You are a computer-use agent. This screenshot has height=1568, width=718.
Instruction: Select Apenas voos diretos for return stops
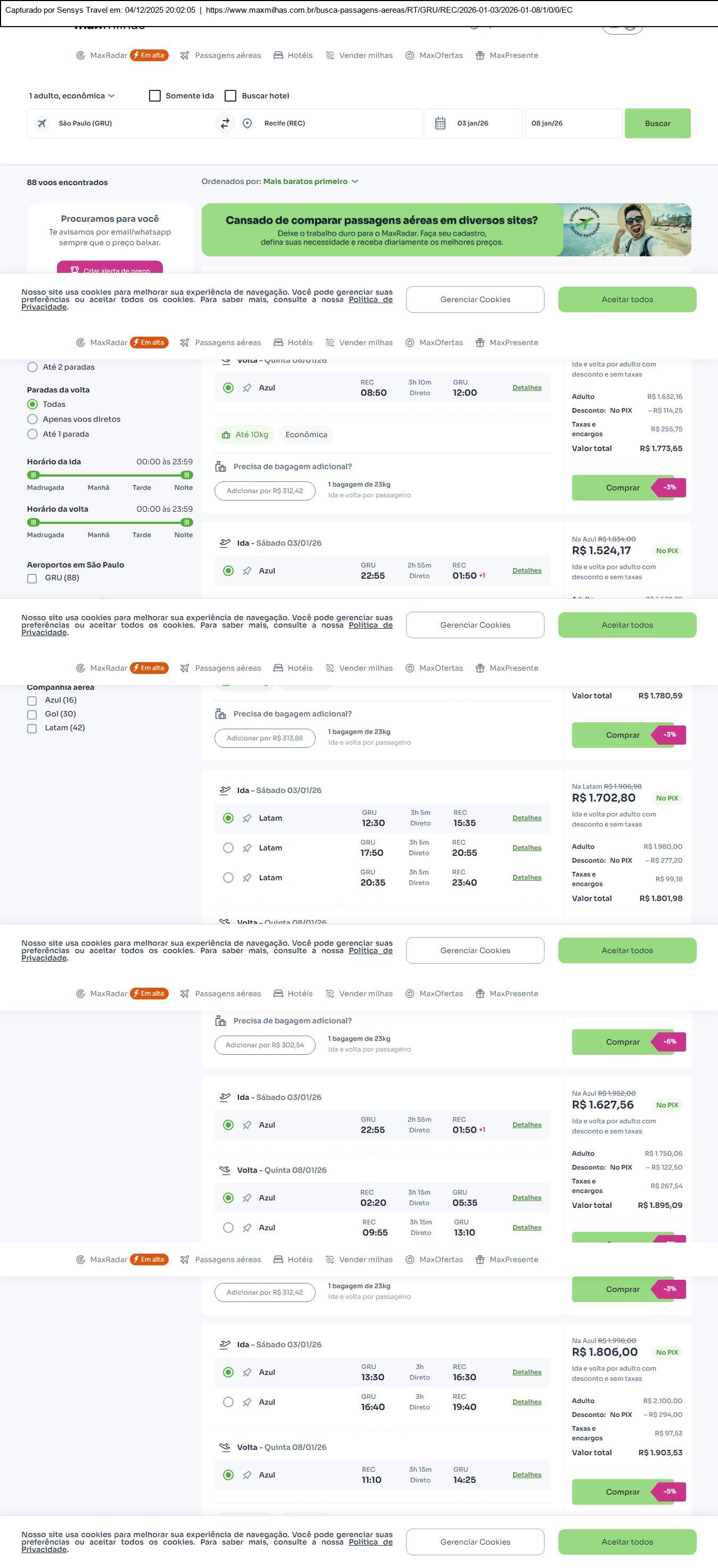click(33, 419)
